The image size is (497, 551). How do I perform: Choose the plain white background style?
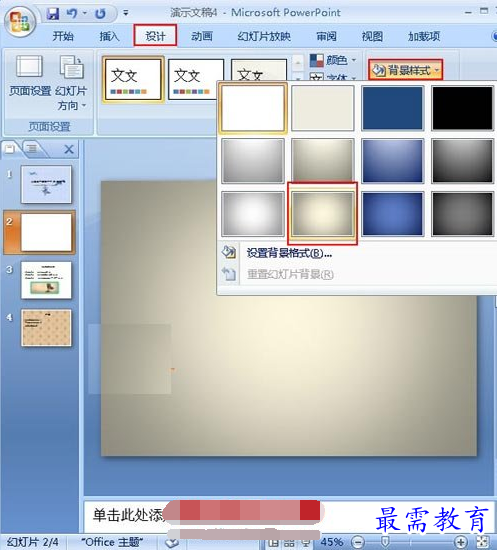click(252, 108)
